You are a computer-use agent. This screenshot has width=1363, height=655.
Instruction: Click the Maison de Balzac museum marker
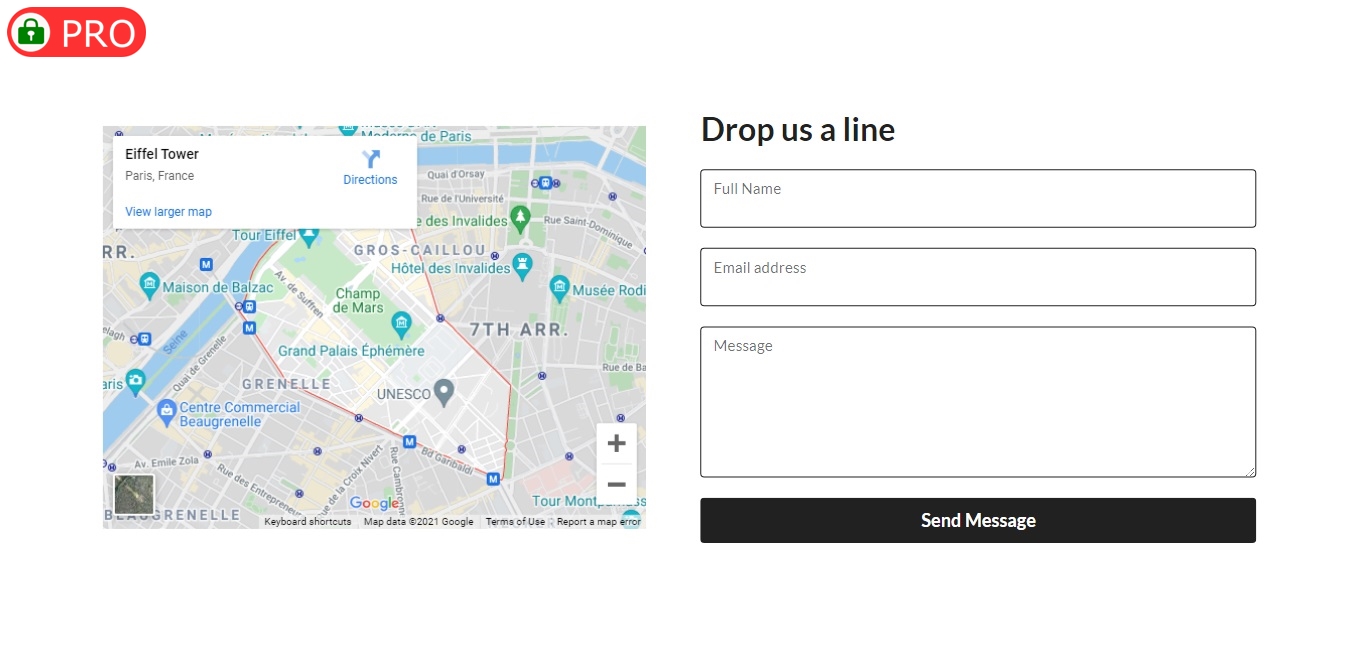pyautogui.click(x=150, y=286)
